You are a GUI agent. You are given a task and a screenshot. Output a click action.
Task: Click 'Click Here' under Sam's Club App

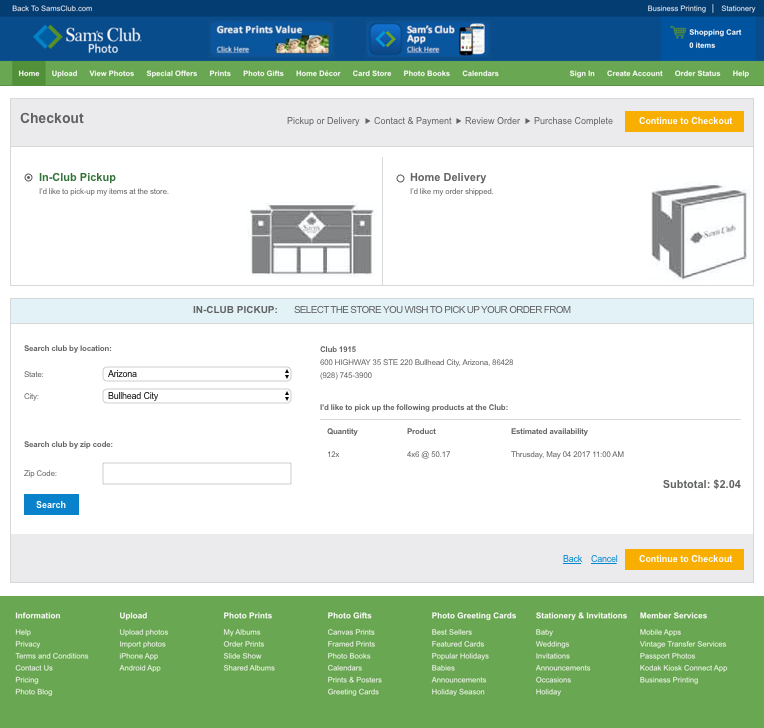tap(423, 49)
